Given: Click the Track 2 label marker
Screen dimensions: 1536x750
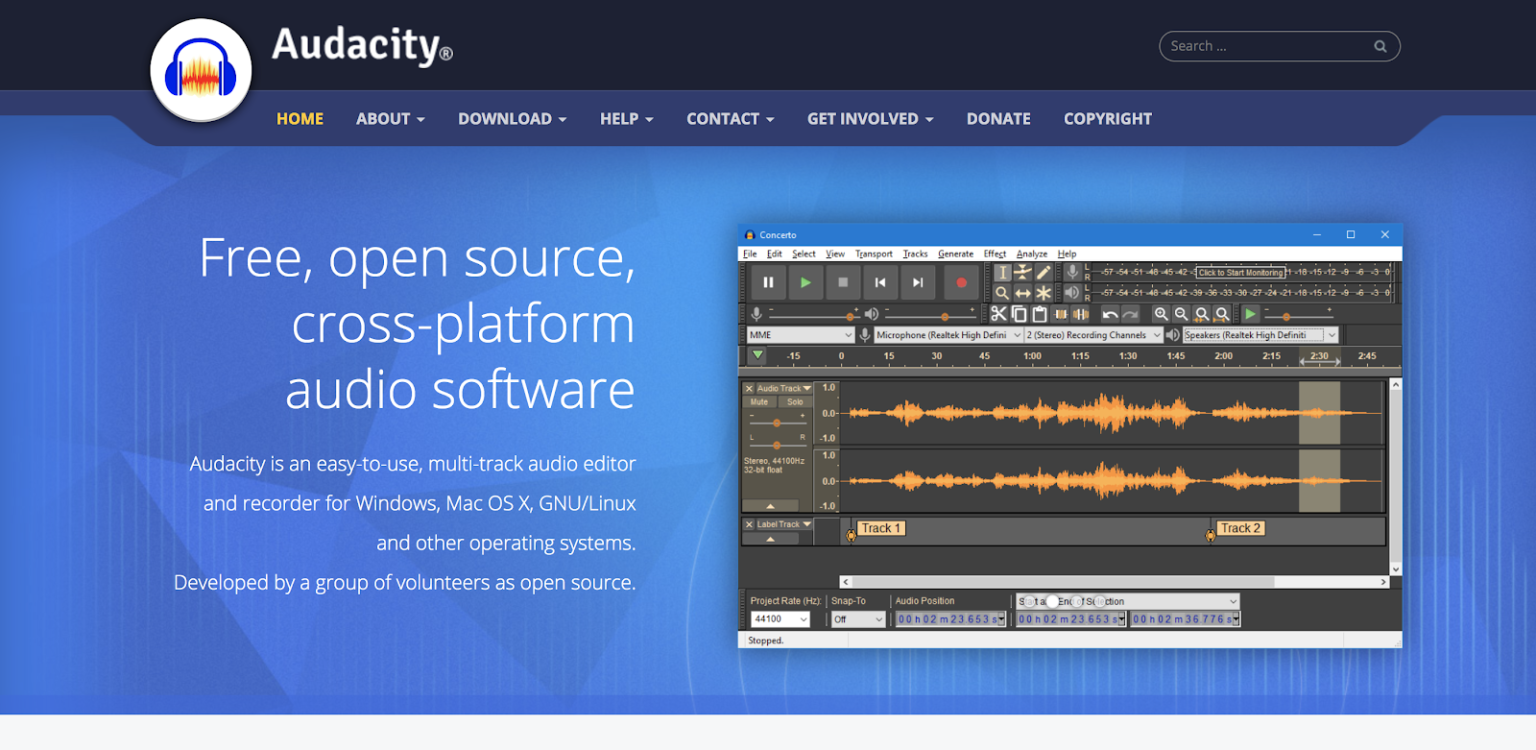Looking at the screenshot, I should [1240, 528].
